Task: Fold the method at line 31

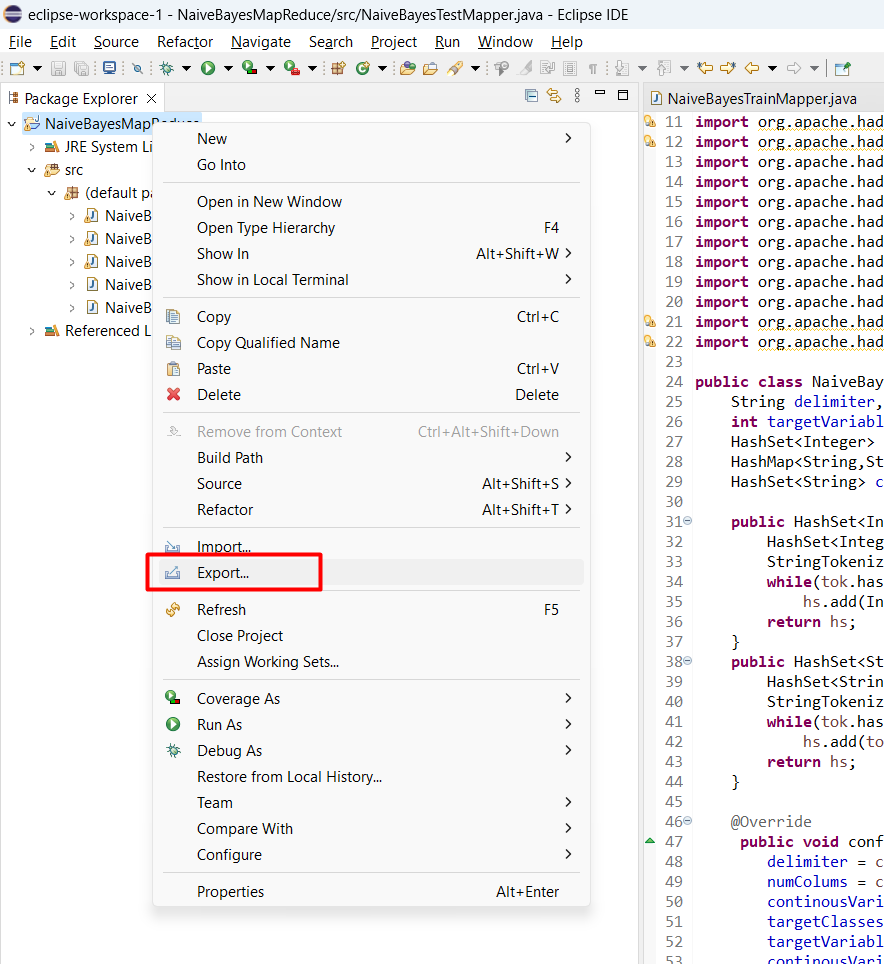Action: 686,522
